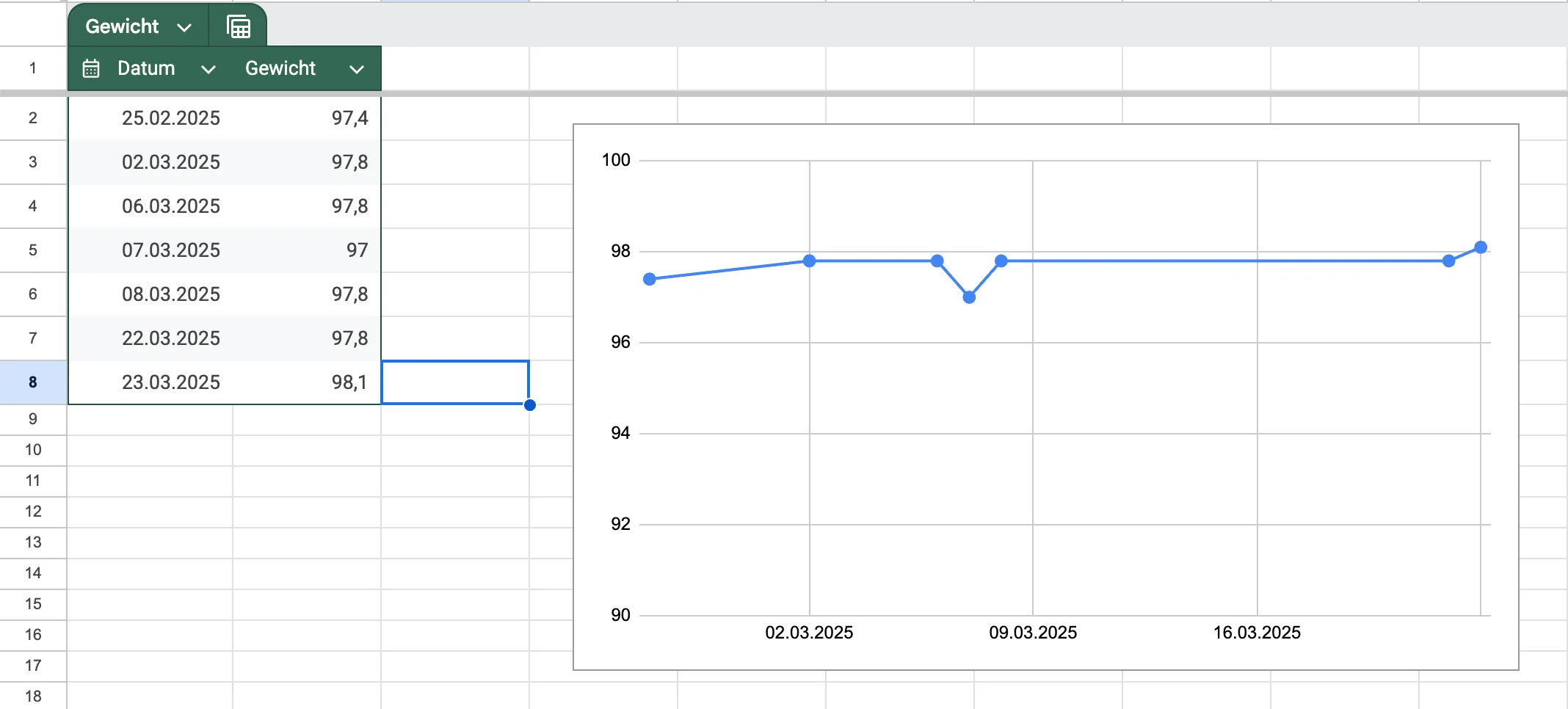The width and height of the screenshot is (1568, 709).
Task: Click the last data point on chart line
Action: 1481,247
